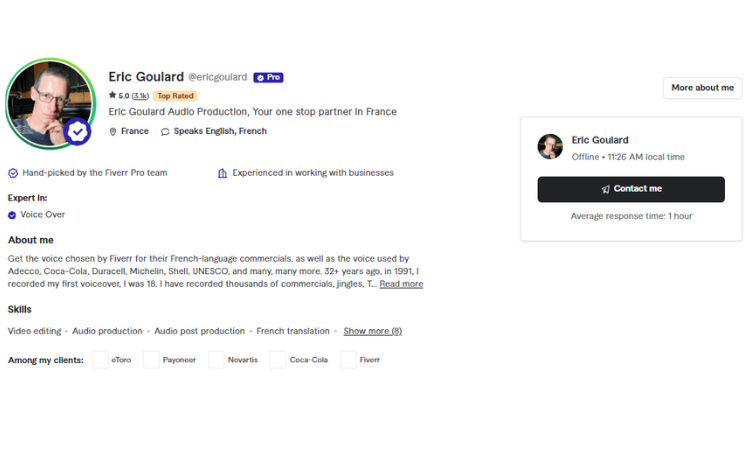Expand skills list with Show more (8)
The image size is (746, 465).
372,331
